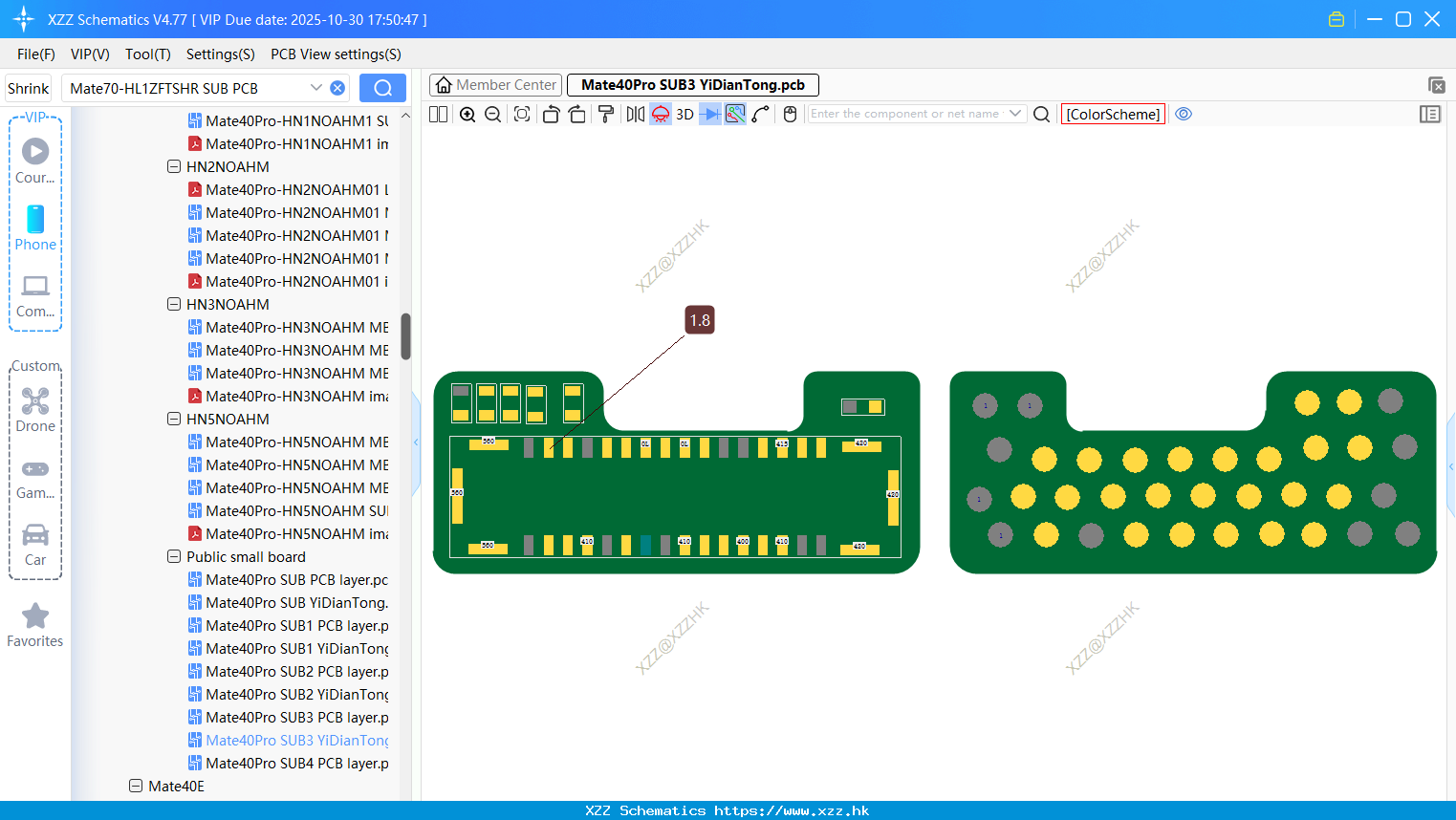Select the trace line tool

coord(761,114)
